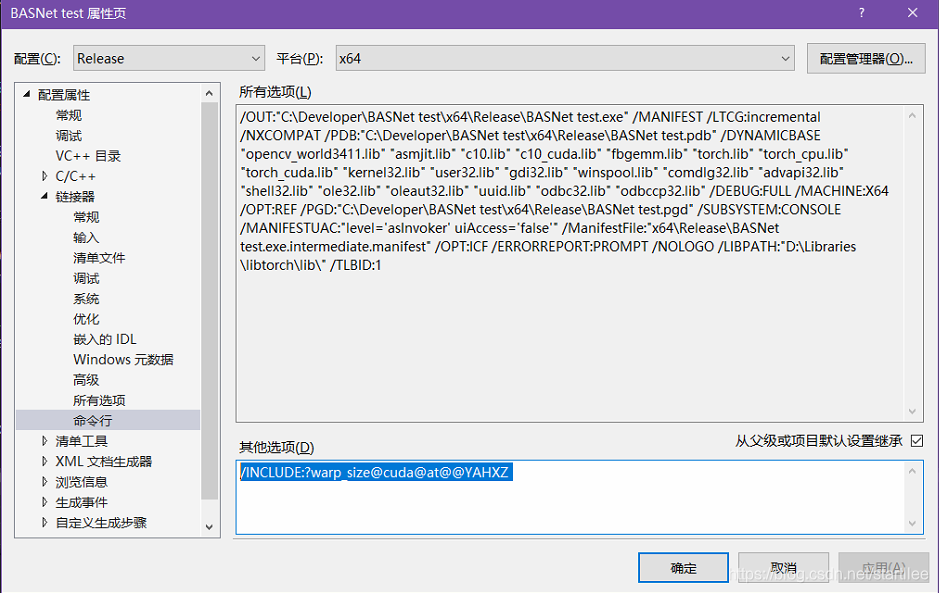Expand the XML 文档生成器 node
Image resolution: width=939 pixels, height=593 pixels.
tap(44, 461)
